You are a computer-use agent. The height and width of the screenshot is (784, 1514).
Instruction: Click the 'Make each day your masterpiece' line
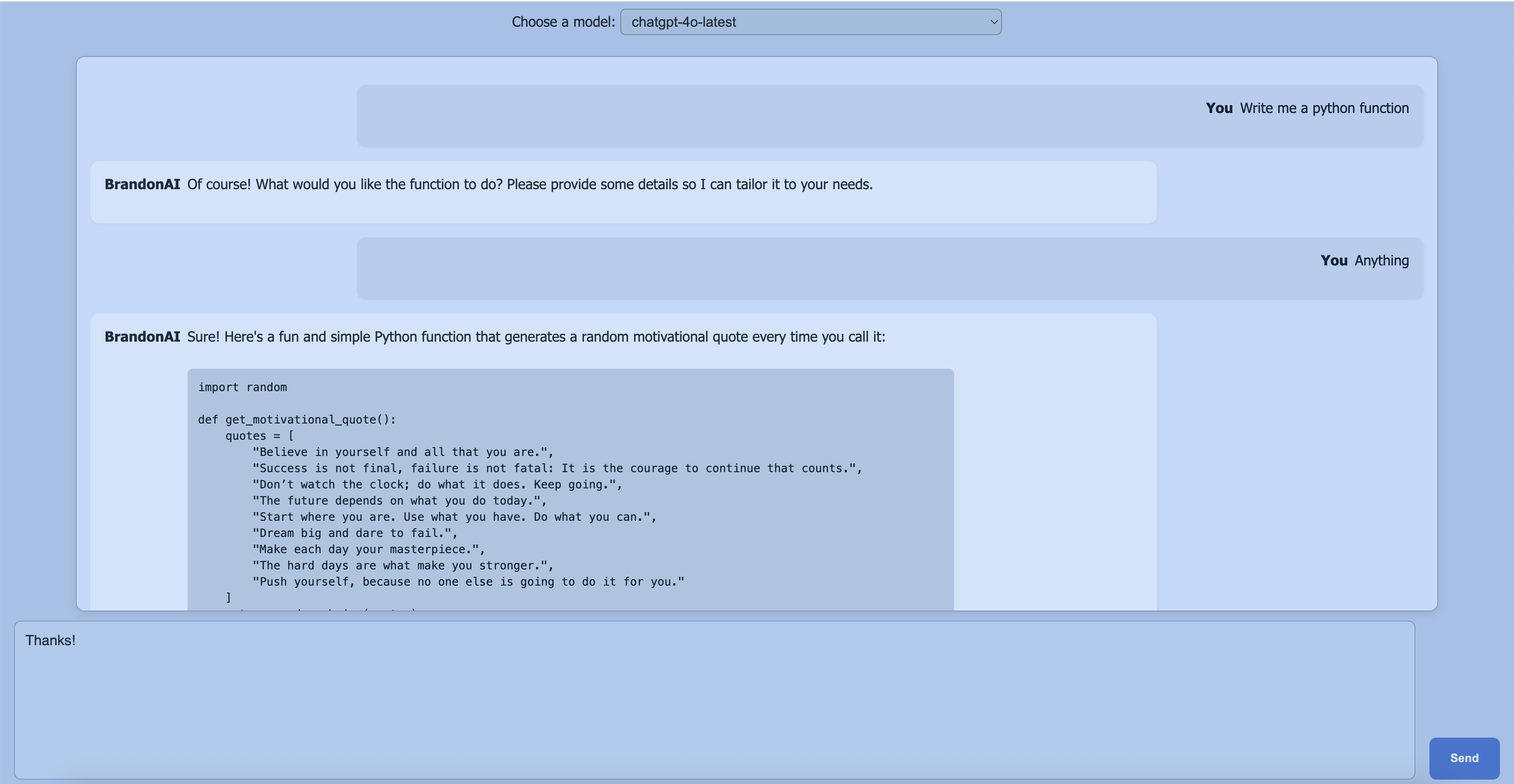pyautogui.click(x=368, y=549)
